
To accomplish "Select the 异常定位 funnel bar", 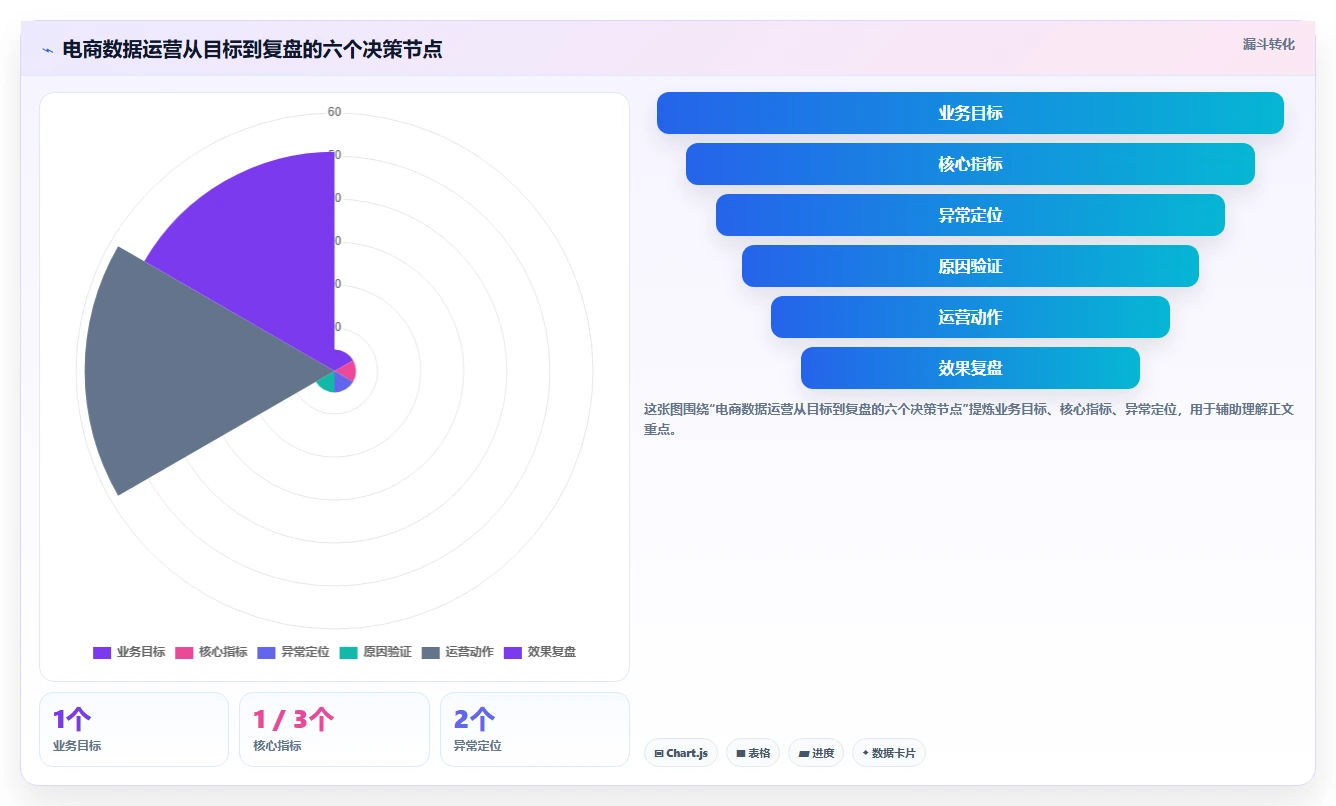I will coord(970,215).
